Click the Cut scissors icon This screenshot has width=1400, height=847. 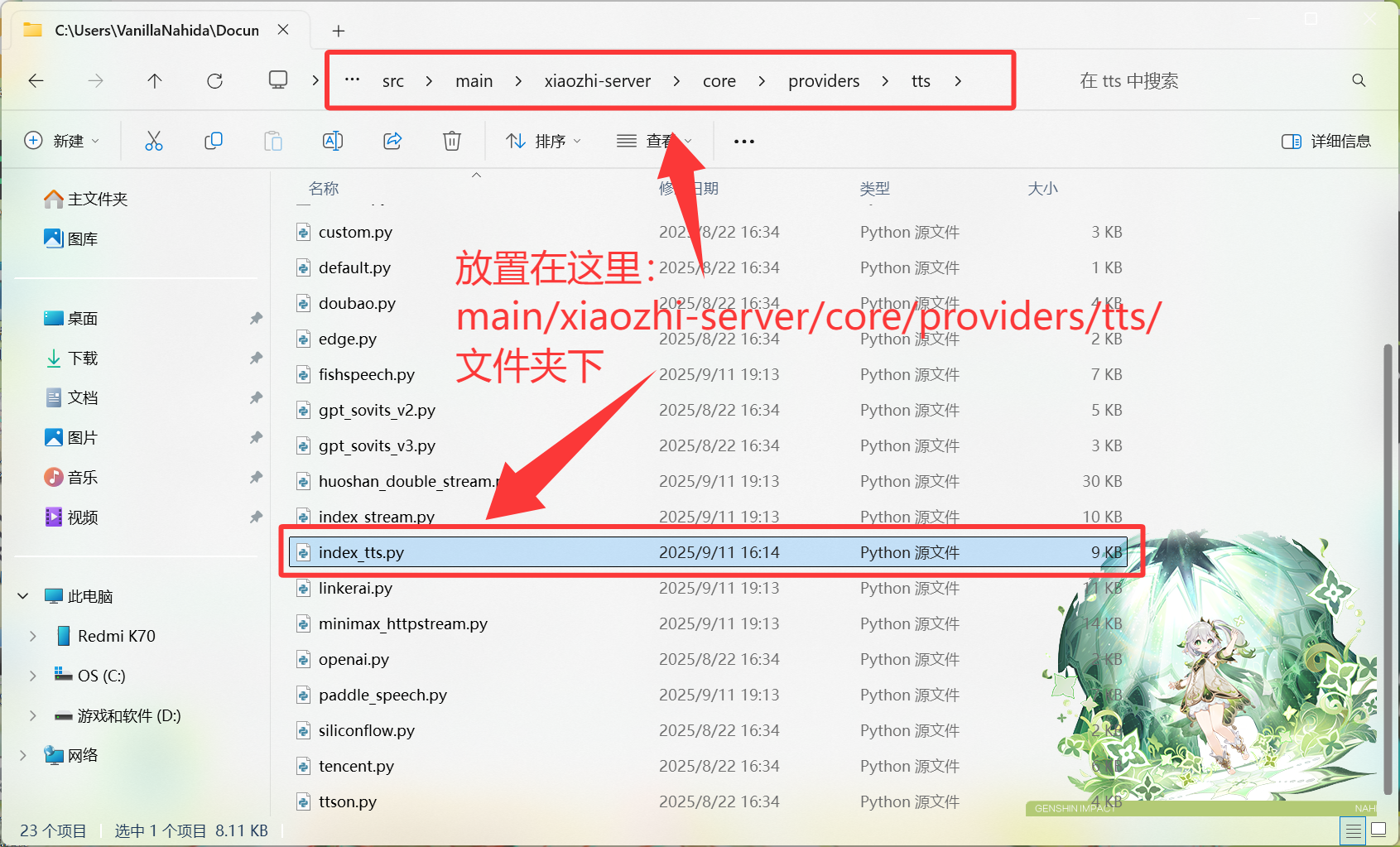(x=154, y=141)
